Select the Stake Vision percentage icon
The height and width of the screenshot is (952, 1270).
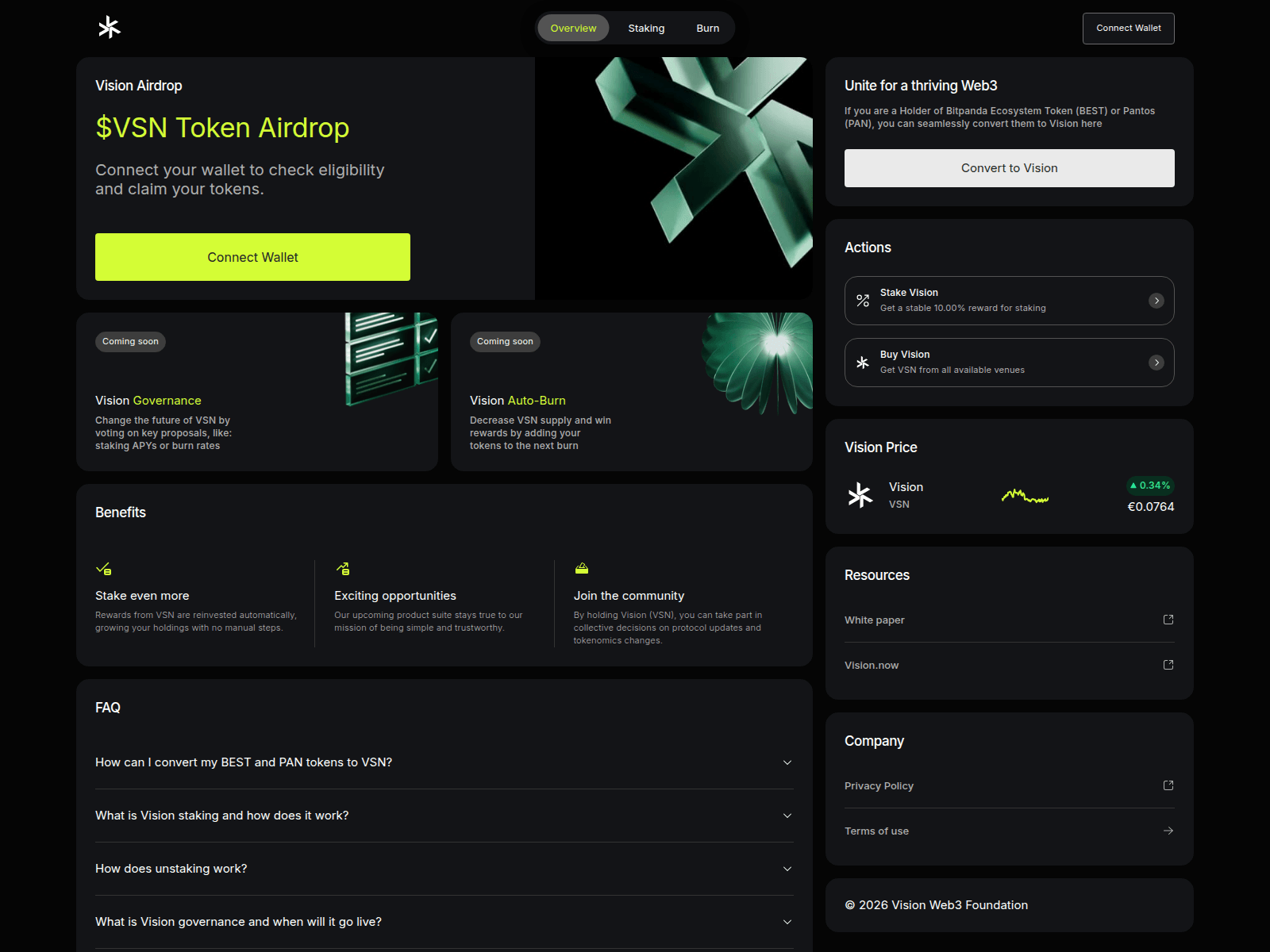[x=863, y=301]
